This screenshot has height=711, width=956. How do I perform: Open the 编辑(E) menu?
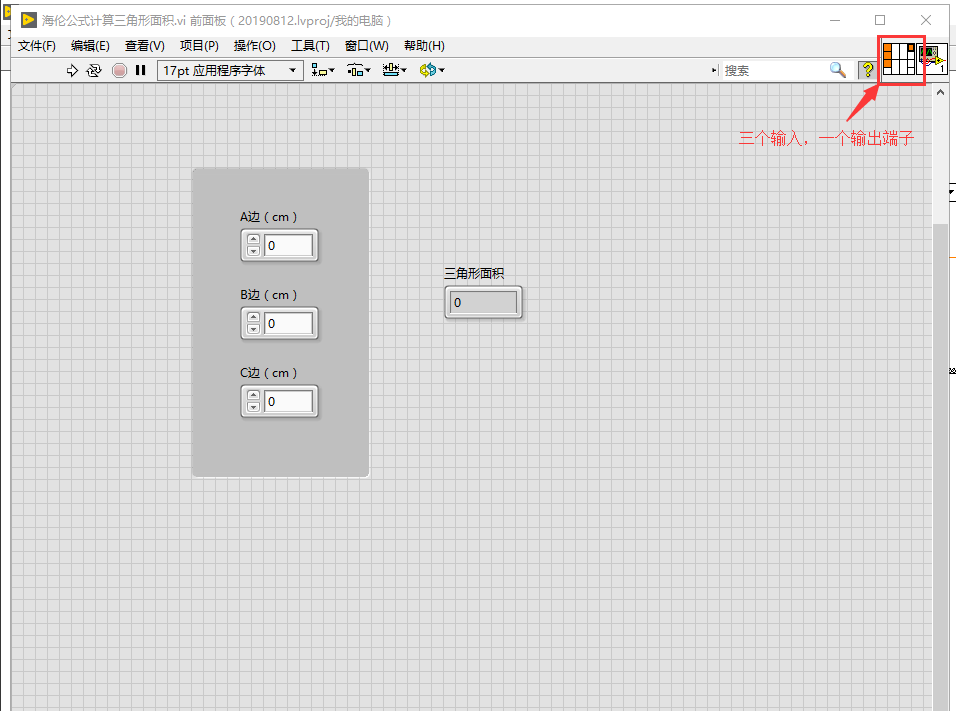(x=90, y=46)
